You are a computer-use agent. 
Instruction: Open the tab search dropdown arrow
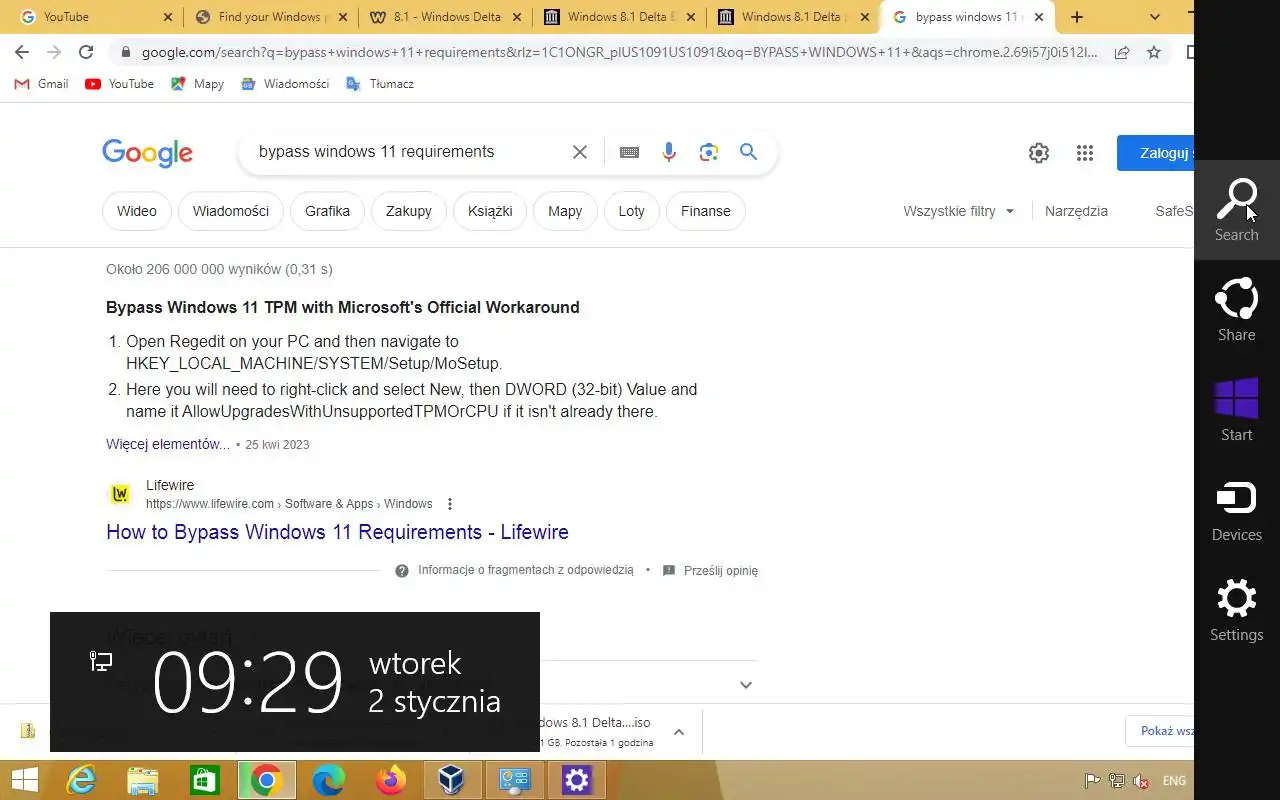(1155, 17)
